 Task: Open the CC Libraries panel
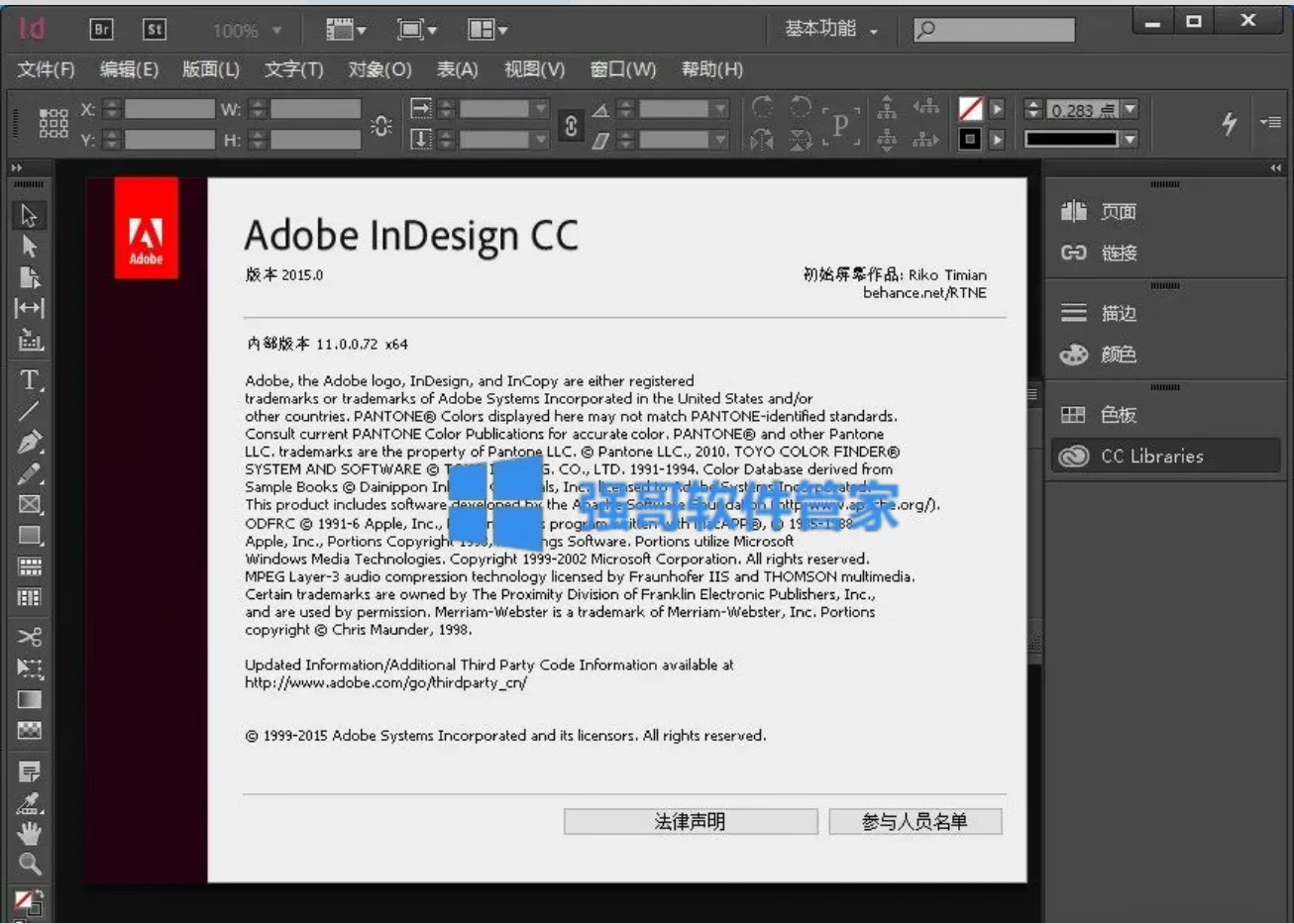pyautogui.click(x=1165, y=456)
